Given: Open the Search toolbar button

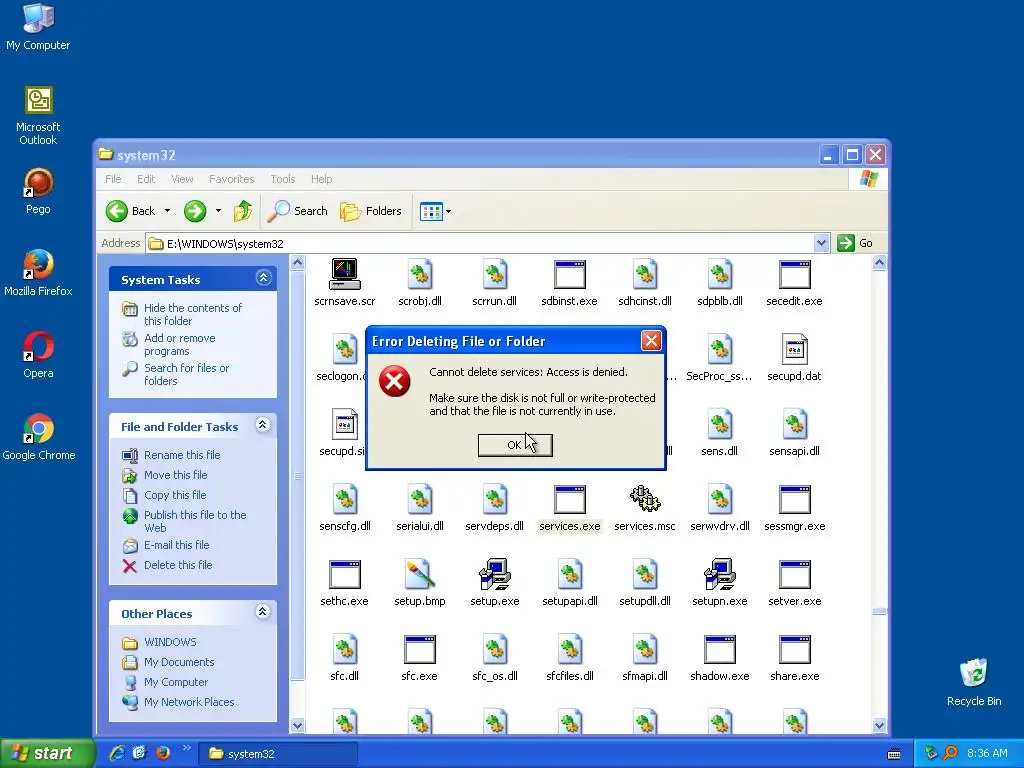Looking at the screenshot, I should coord(297,211).
